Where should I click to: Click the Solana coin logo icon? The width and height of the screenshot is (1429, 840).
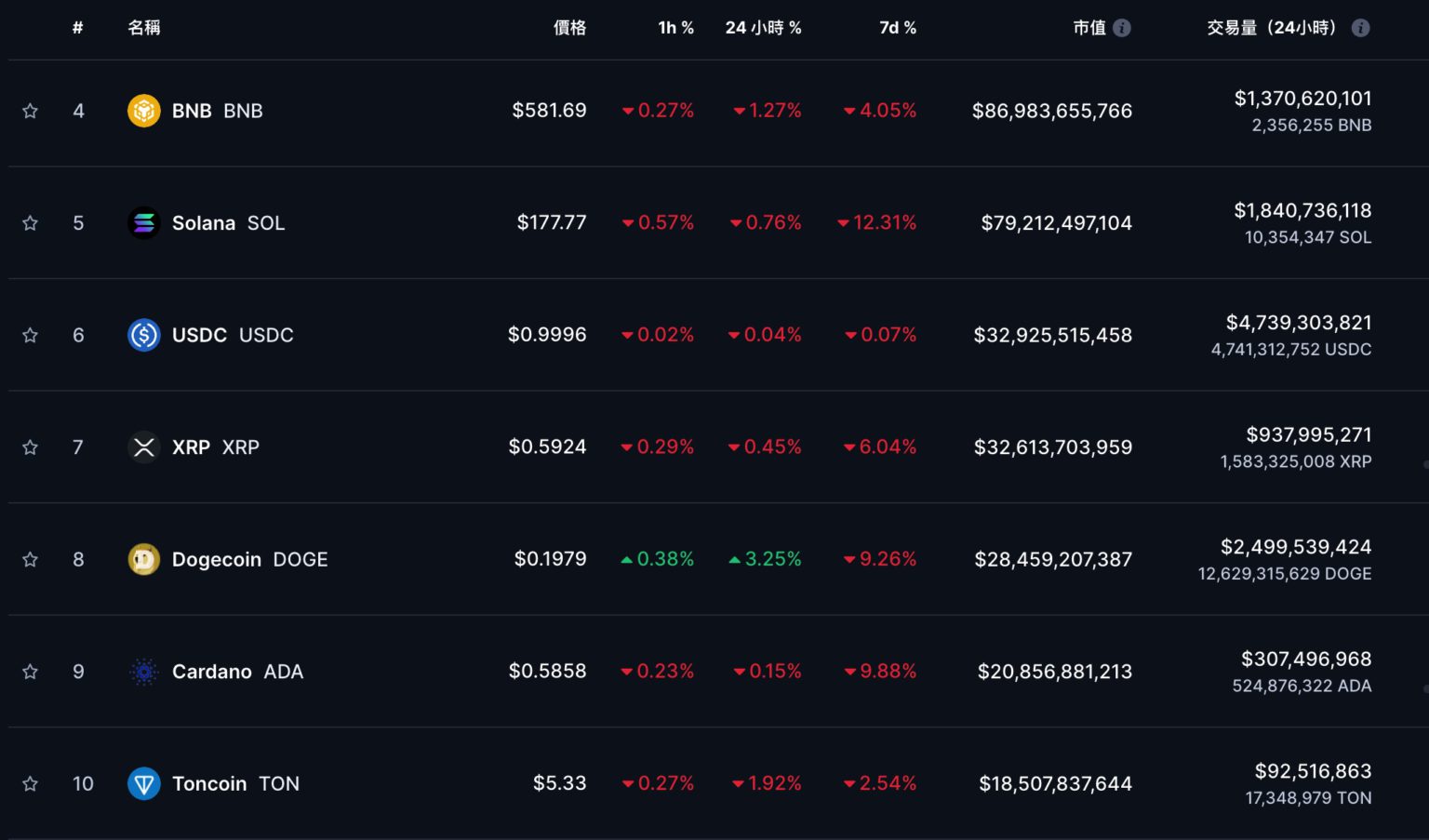pyautogui.click(x=143, y=223)
